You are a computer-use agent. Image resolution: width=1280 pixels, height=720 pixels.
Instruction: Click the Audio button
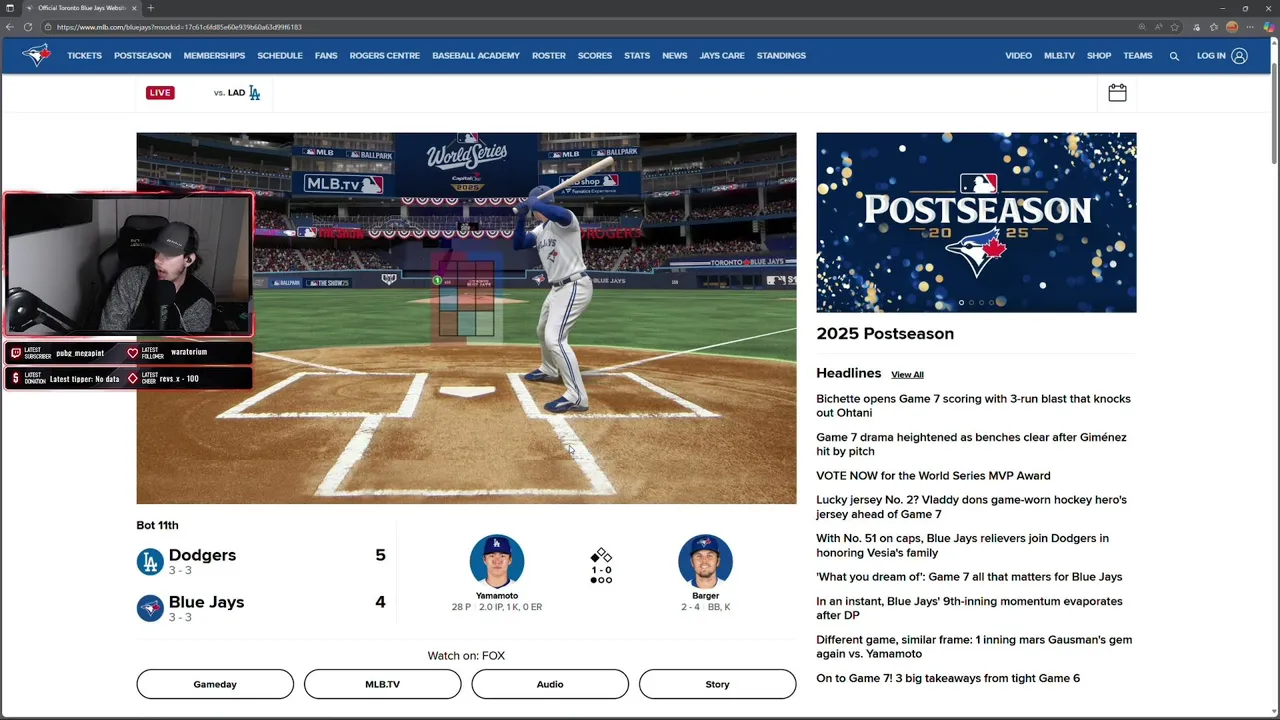tap(550, 684)
